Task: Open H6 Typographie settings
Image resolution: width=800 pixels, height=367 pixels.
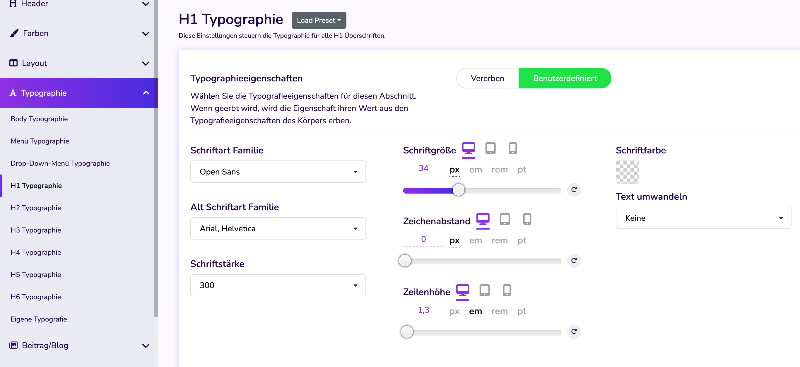Action: click(x=36, y=297)
